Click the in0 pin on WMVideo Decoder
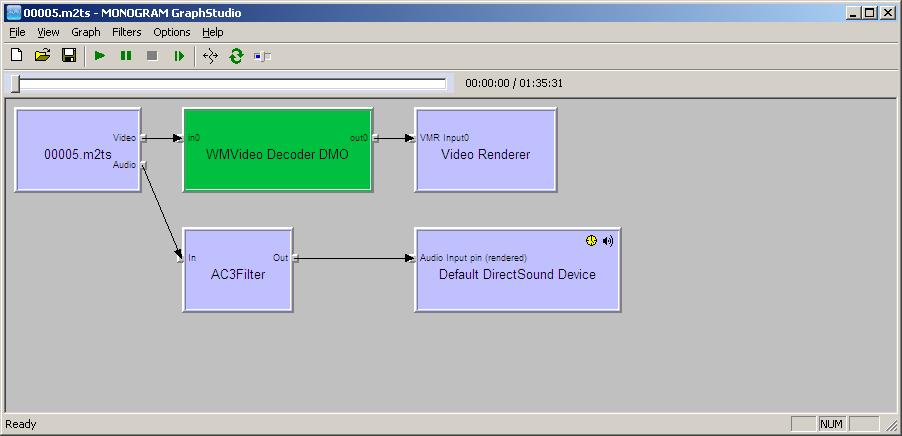Viewport: 902px width, 436px height. (180, 138)
